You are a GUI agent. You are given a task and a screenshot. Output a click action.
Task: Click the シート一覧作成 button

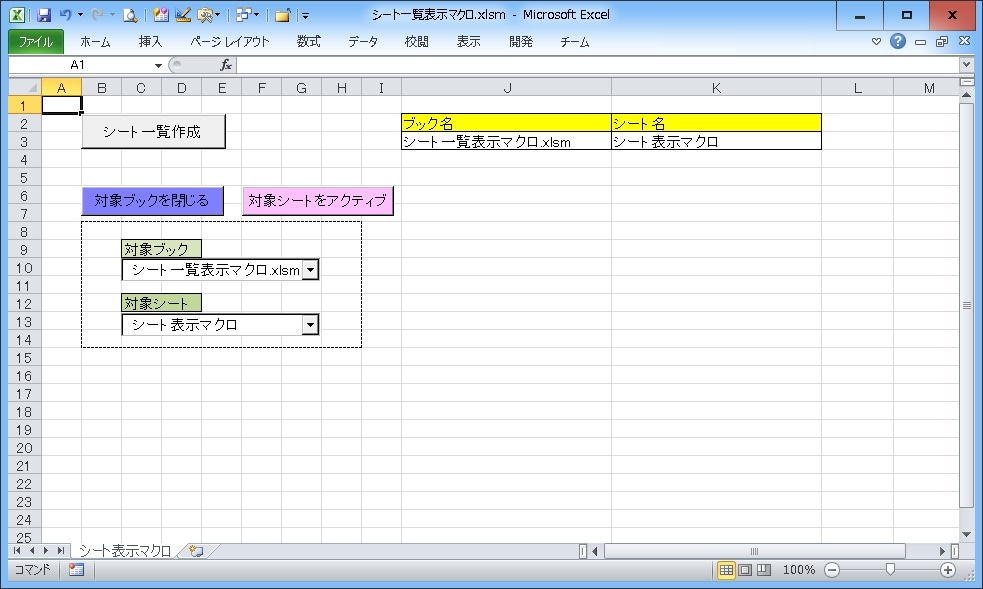click(153, 132)
